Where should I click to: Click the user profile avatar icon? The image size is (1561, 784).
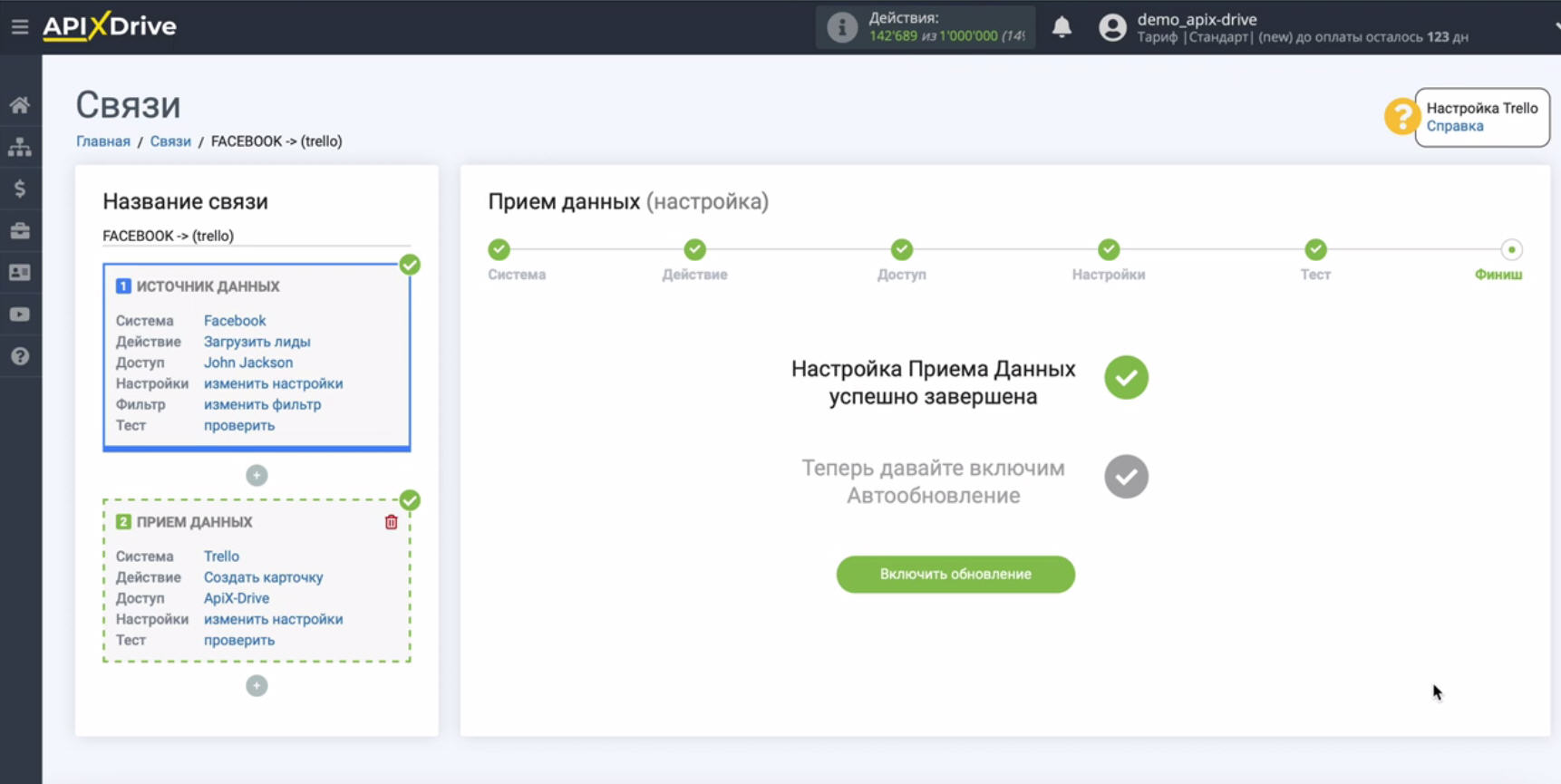click(x=1112, y=27)
